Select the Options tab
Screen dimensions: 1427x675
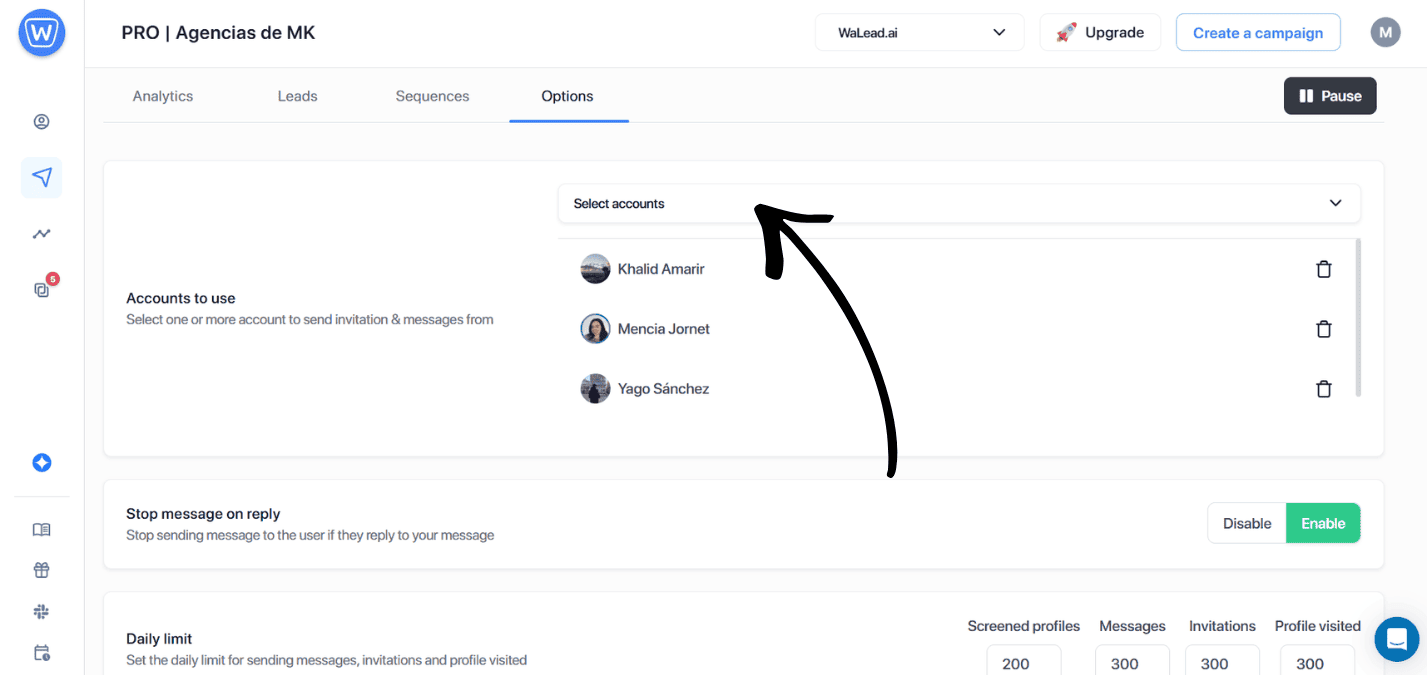[568, 97]
